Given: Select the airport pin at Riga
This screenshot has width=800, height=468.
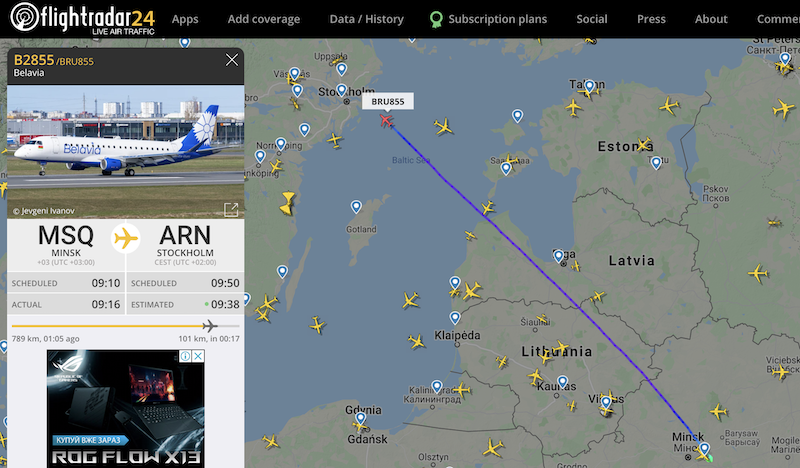Looking at the screenshot, I should [559, 256].
